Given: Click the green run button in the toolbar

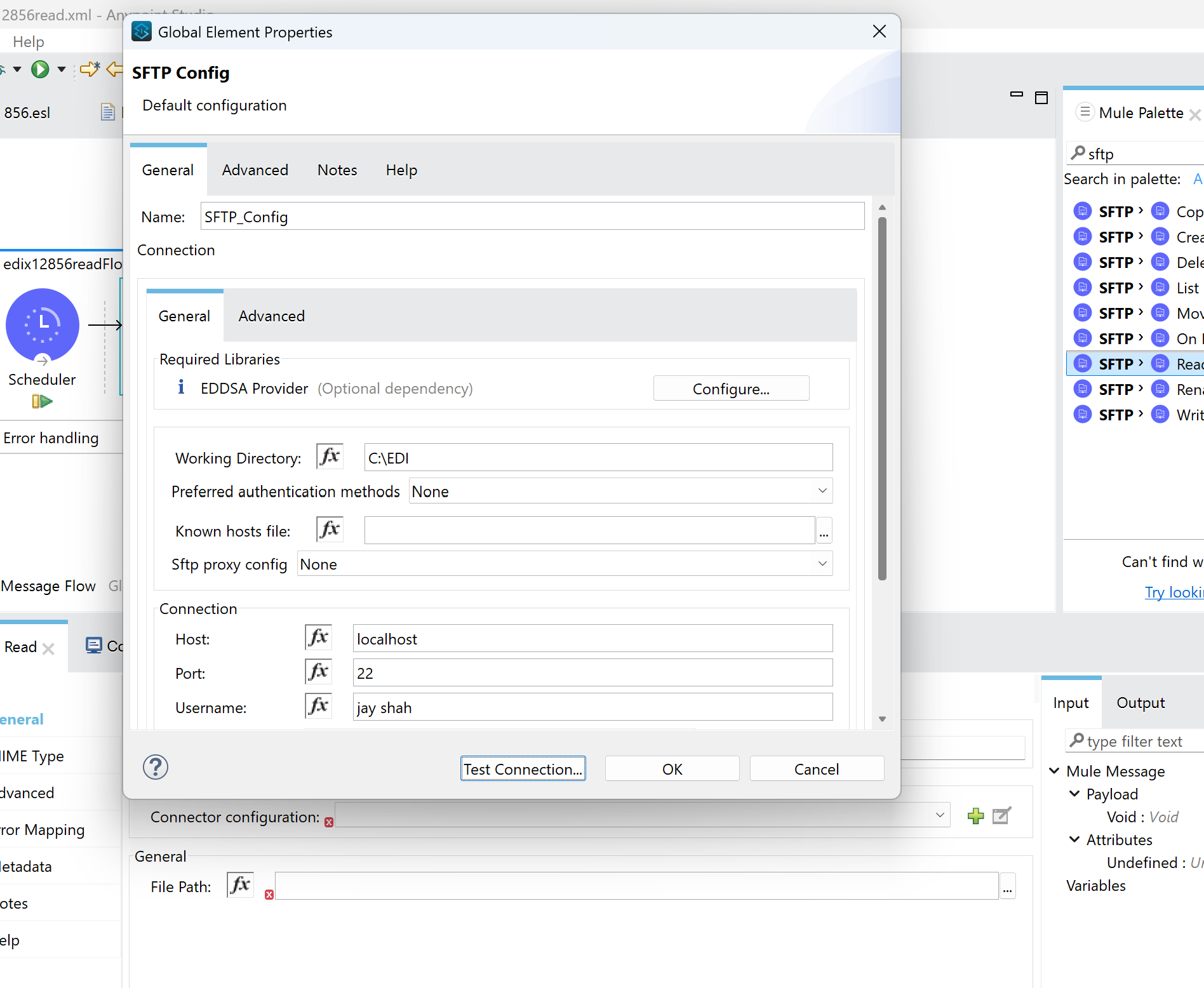Looking at the screenshot, I should [x=41, y=69].
